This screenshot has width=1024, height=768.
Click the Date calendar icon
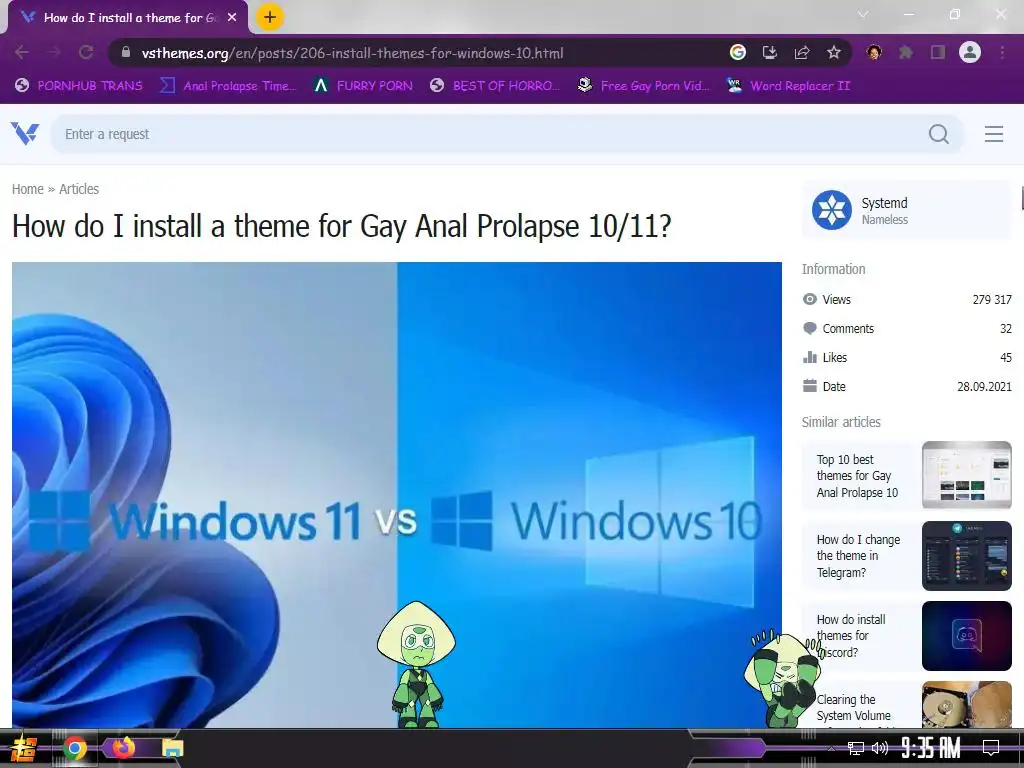coord(810,386)
